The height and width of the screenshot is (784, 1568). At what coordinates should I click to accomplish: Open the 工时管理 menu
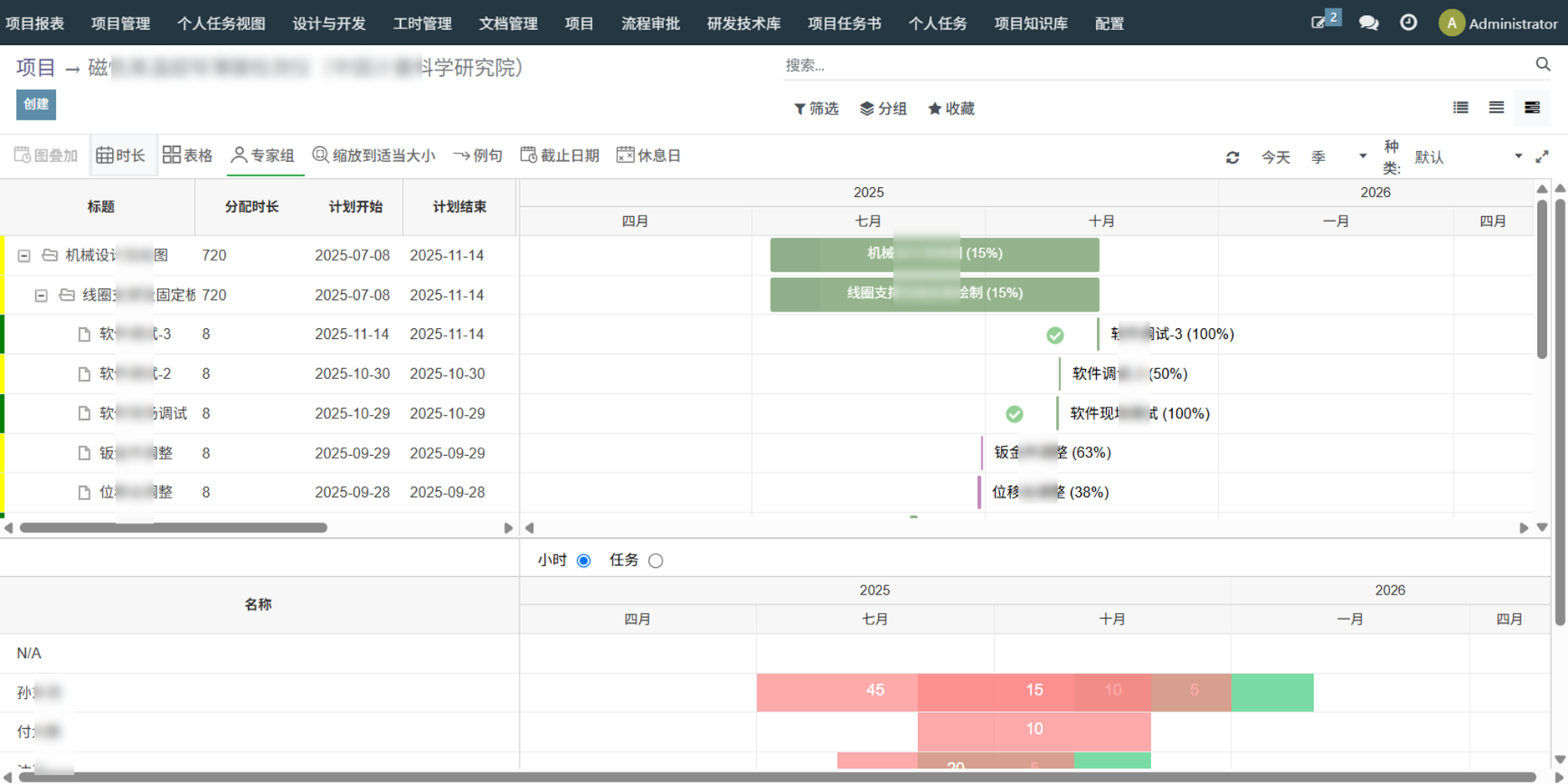(x=423, y=23)
